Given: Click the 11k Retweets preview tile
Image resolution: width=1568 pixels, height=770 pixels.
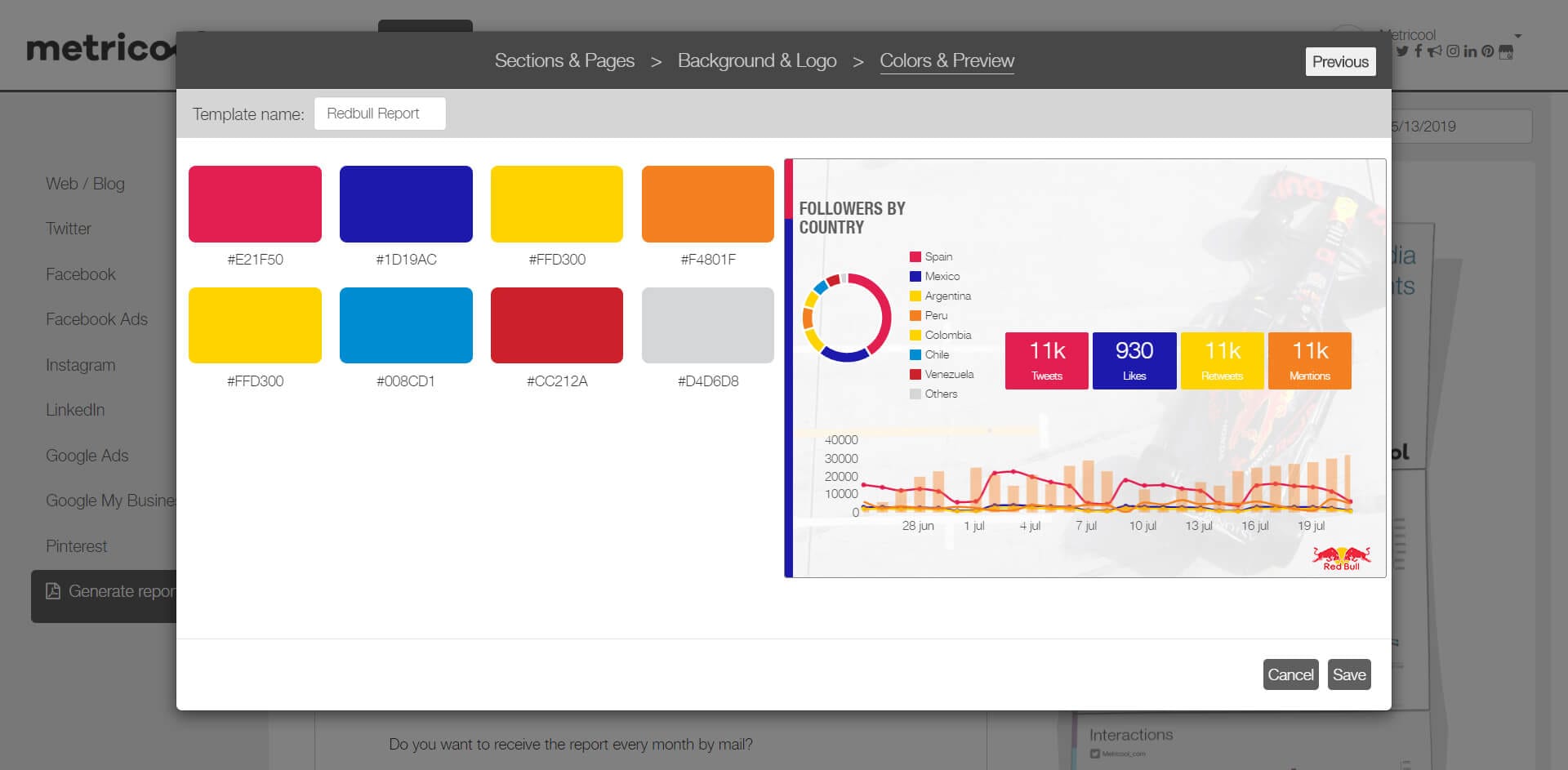Looking at the screenshot, I should pyautogui.click(x=1223, y=360).
